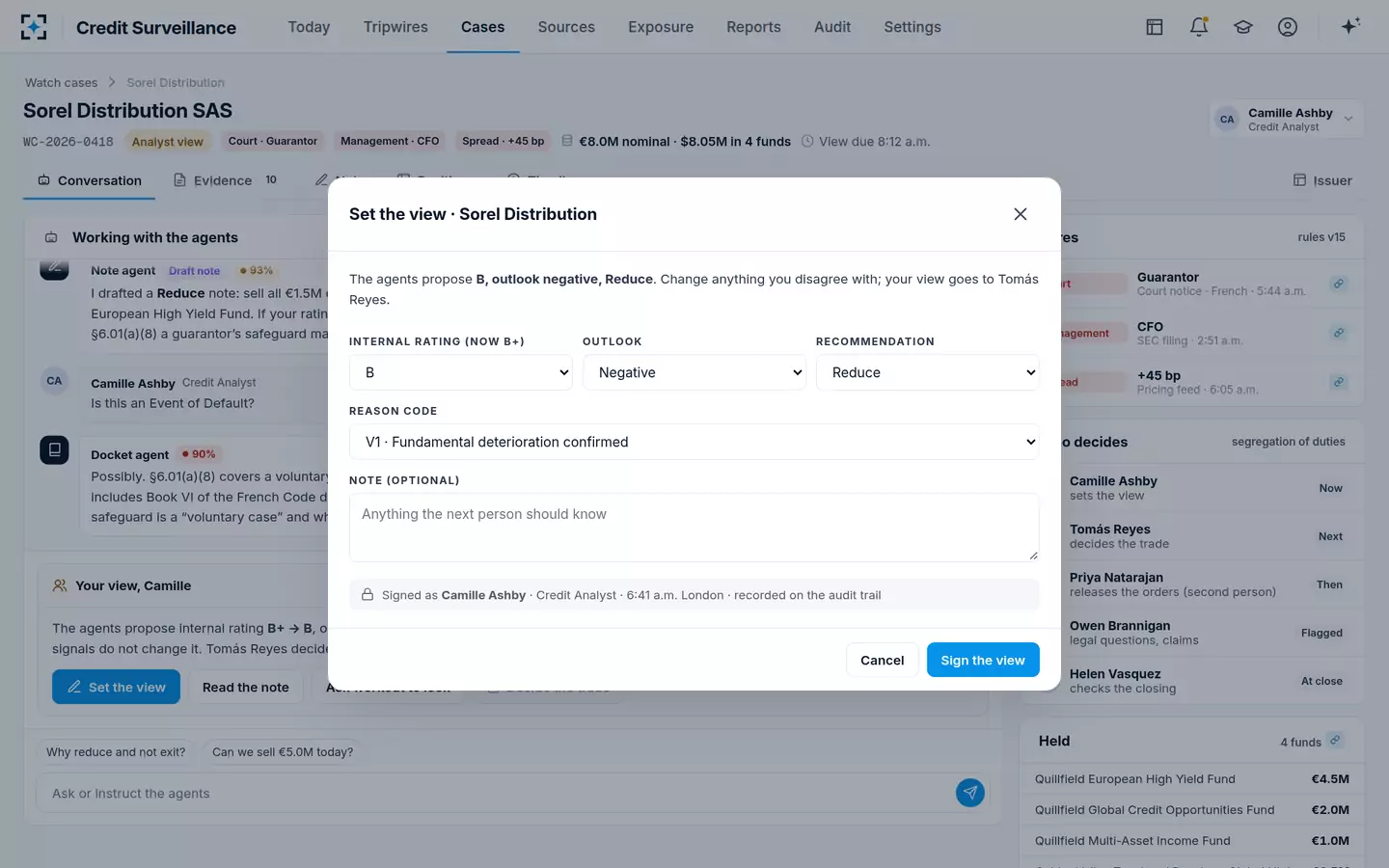Open the notifications bell
Viewport: 1389px width, 868px height.
coord(1199,27)
